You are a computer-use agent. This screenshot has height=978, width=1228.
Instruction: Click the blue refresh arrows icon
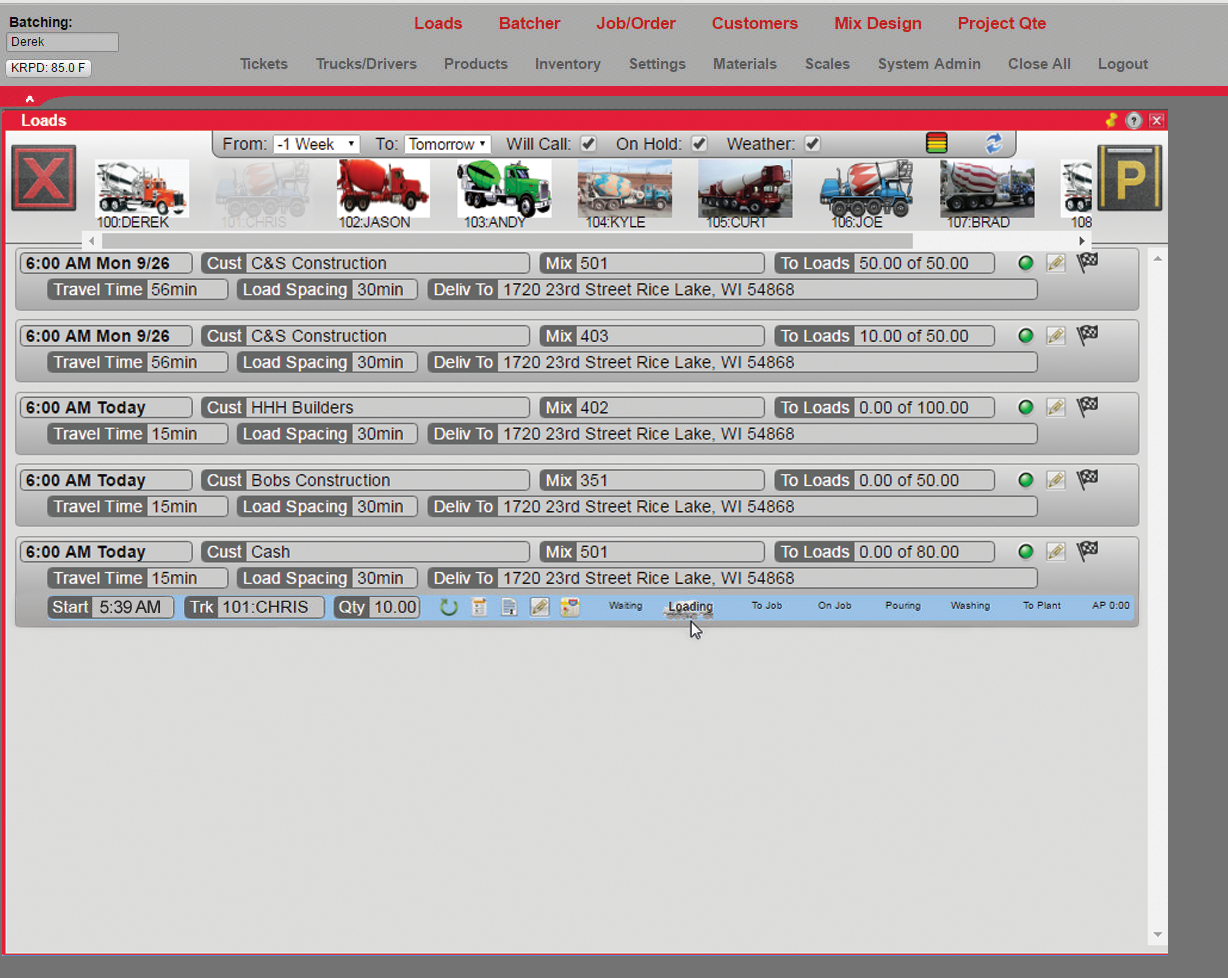click(993, 144)
